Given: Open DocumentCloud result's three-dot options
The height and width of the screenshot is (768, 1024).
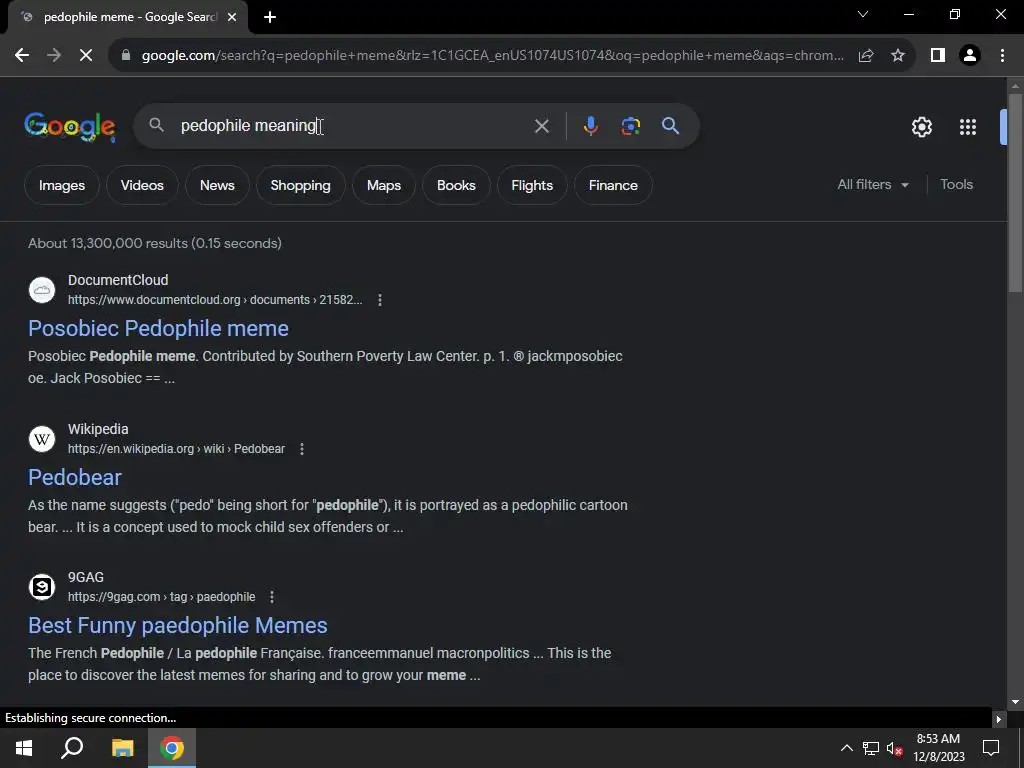Looking at the screenshot, I should (380, 300).
